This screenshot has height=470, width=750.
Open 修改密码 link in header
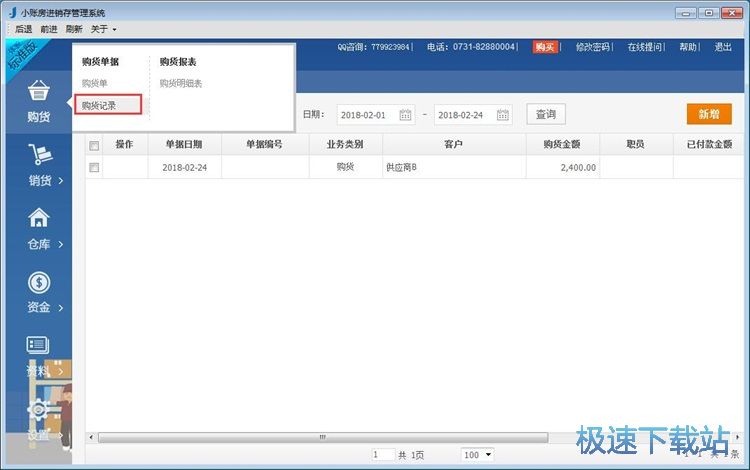593,47
